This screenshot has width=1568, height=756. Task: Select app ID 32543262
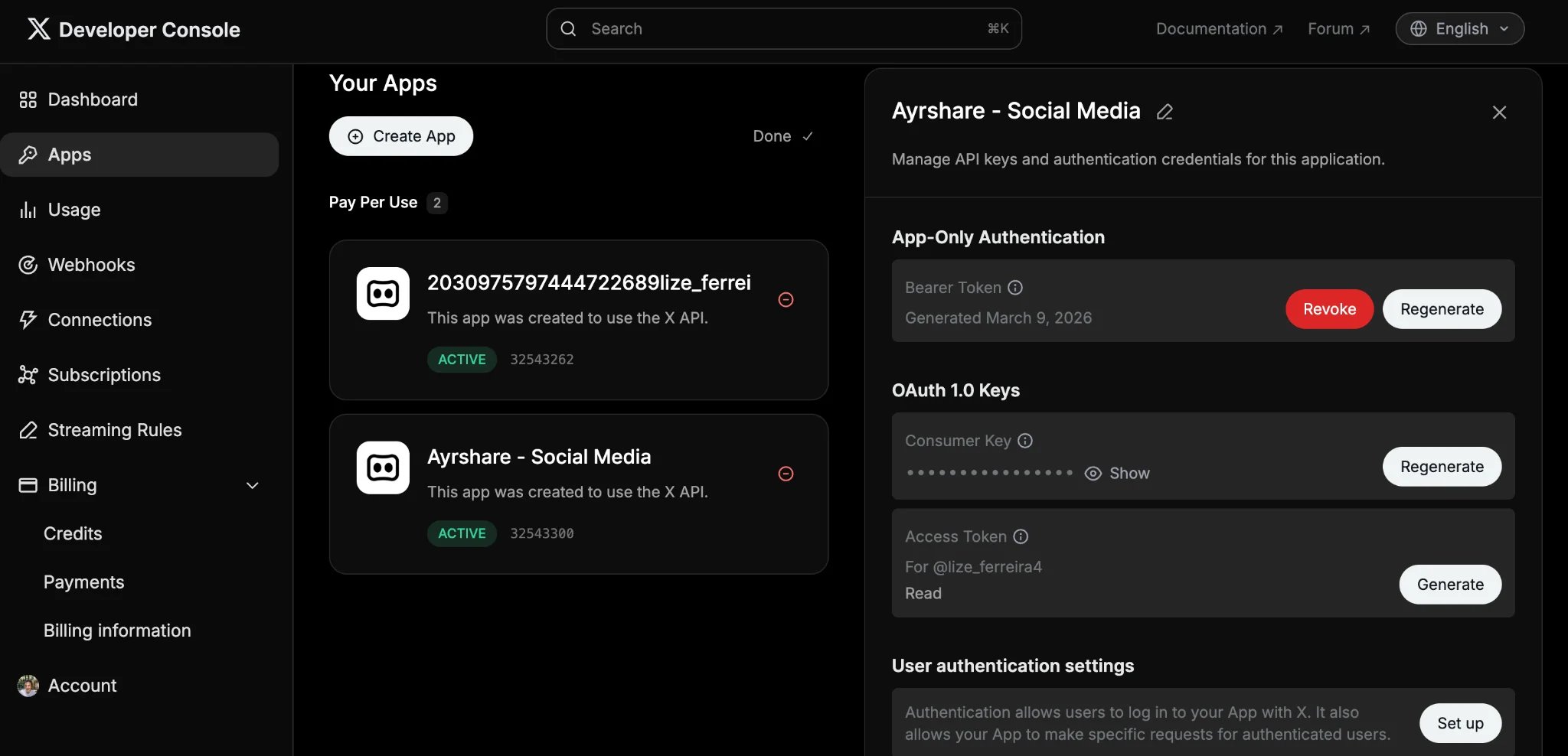coord(542,360)
